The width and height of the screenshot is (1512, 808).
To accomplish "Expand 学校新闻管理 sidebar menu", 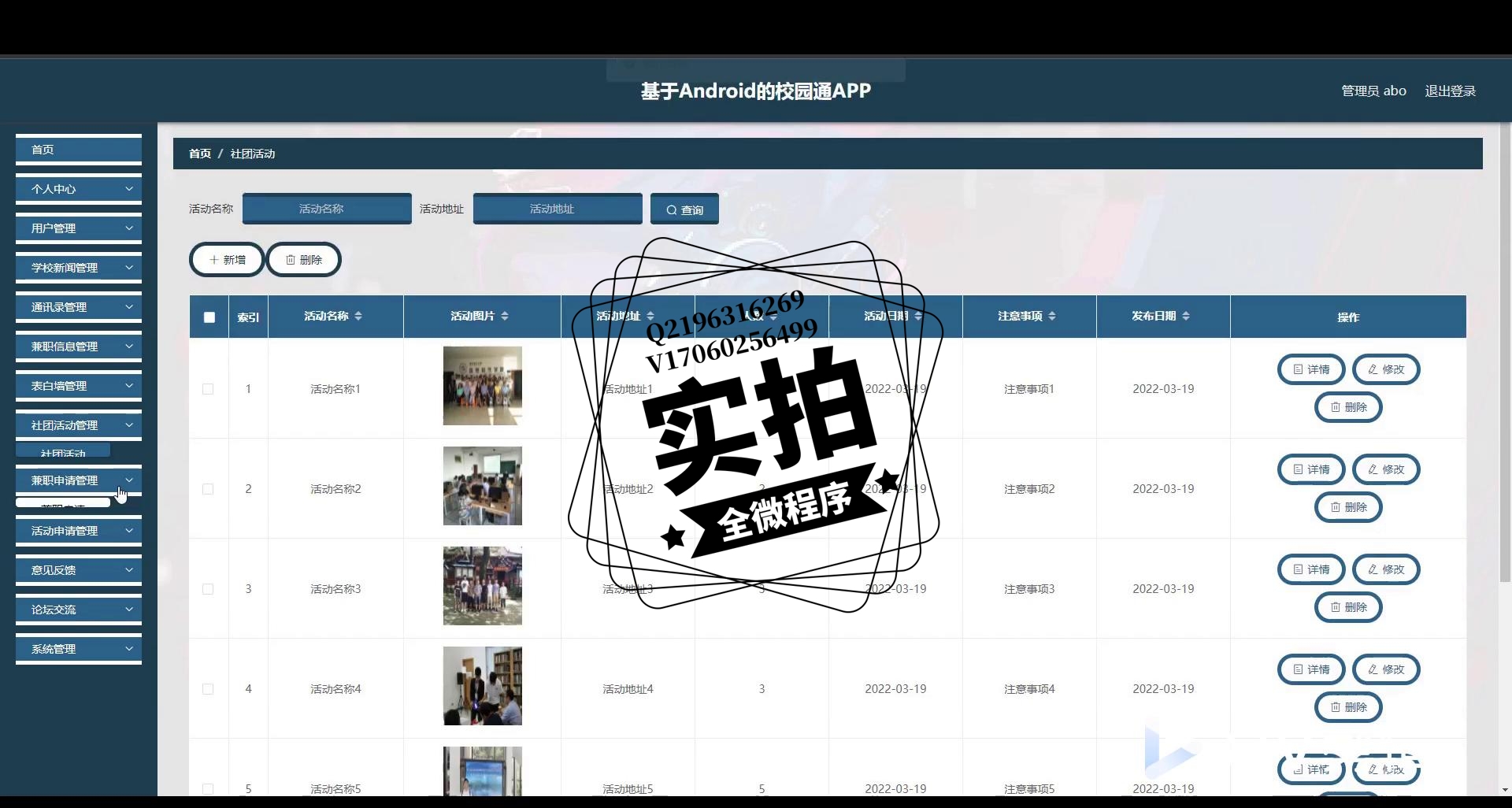I will [x=79, y=268].
